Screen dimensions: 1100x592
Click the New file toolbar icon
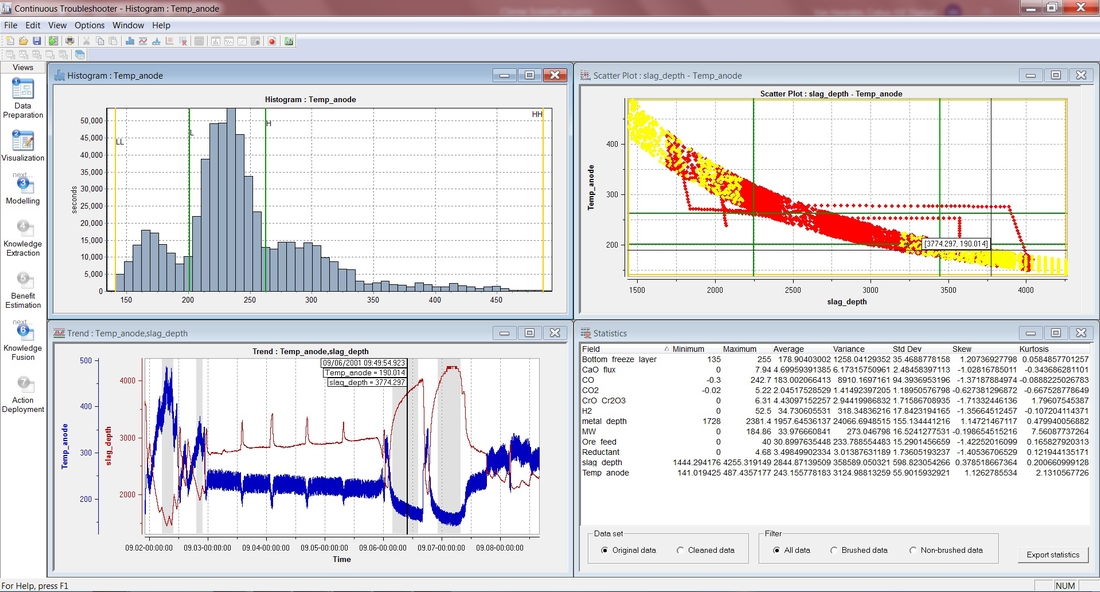pyautogui.click(x=10, y=41)
